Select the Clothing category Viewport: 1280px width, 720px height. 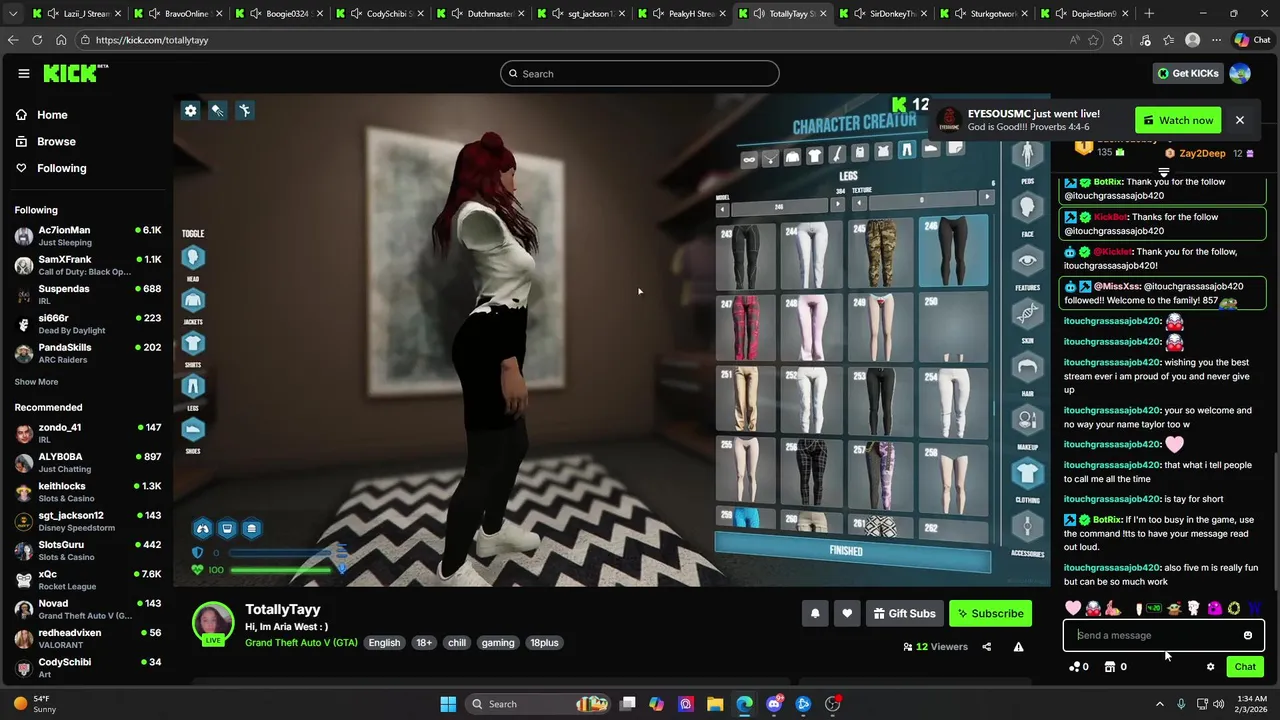[1027, 474]
